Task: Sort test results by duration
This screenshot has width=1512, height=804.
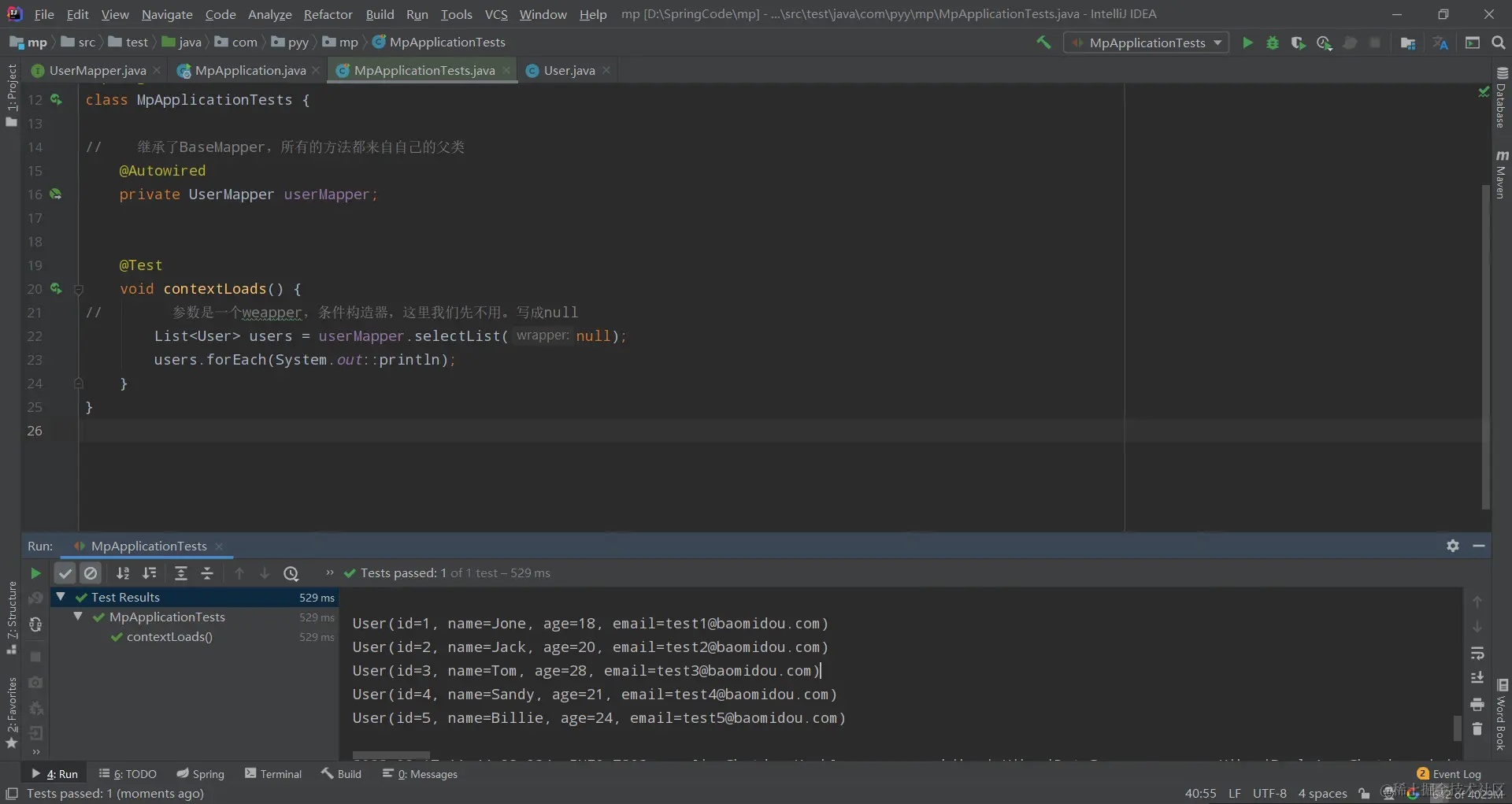Action: click(x=150, y=573)
